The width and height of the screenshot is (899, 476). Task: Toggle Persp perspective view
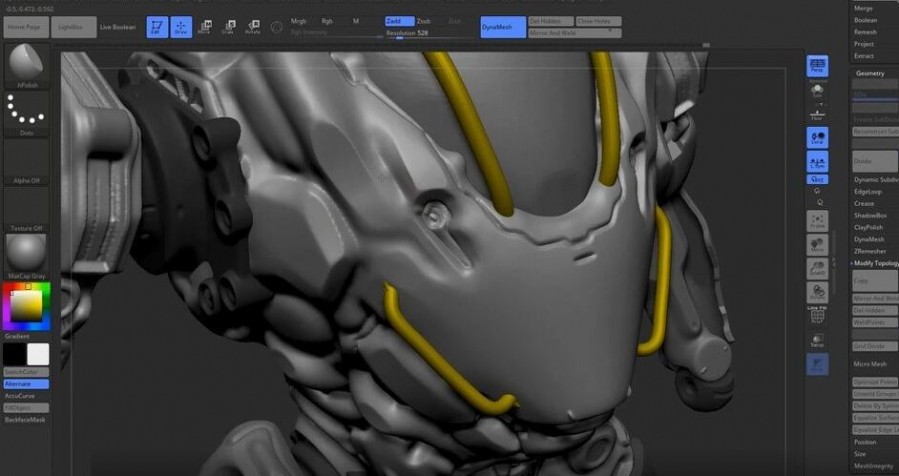click(817, 66)
